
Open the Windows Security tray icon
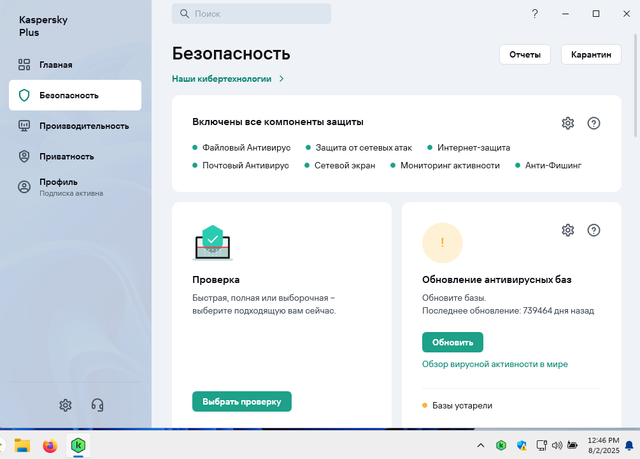click(x=521, y=445)
